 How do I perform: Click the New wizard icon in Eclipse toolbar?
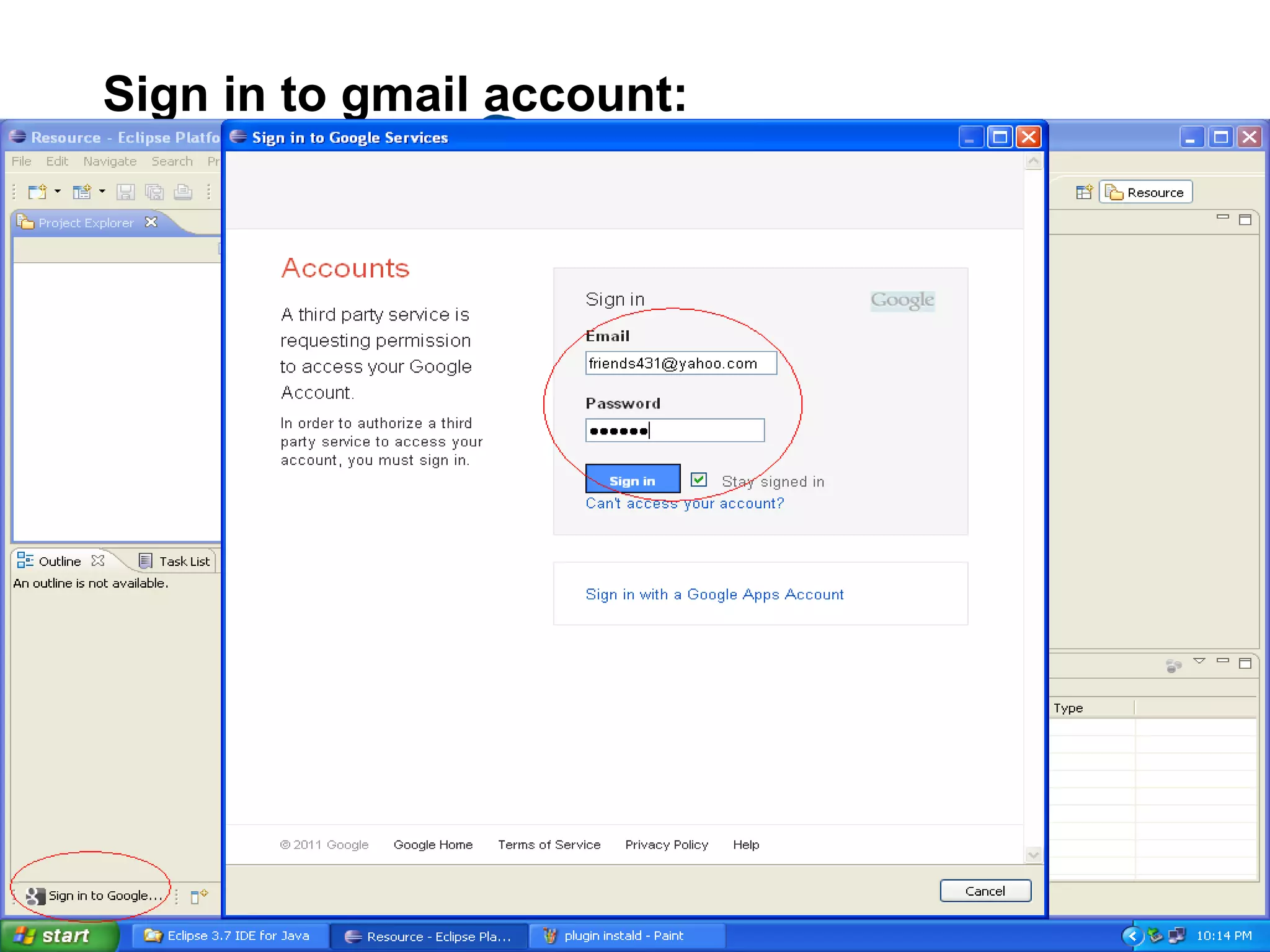click(37, 192)
